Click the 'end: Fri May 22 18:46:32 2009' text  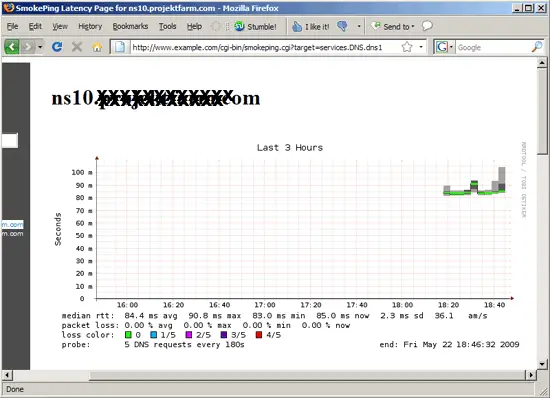(449, 345)
